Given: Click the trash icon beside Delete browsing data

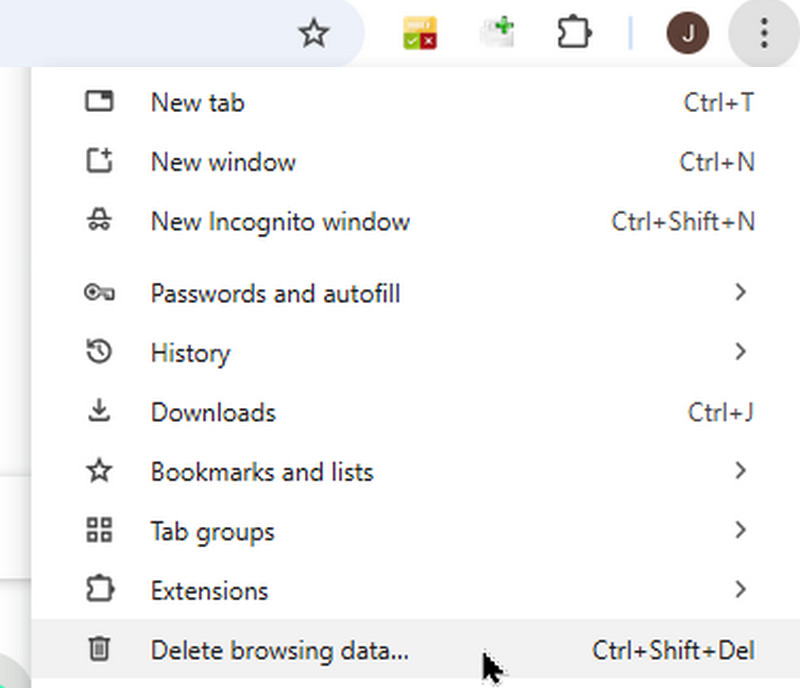Looking at the screenshot, I should coord(99,650).
